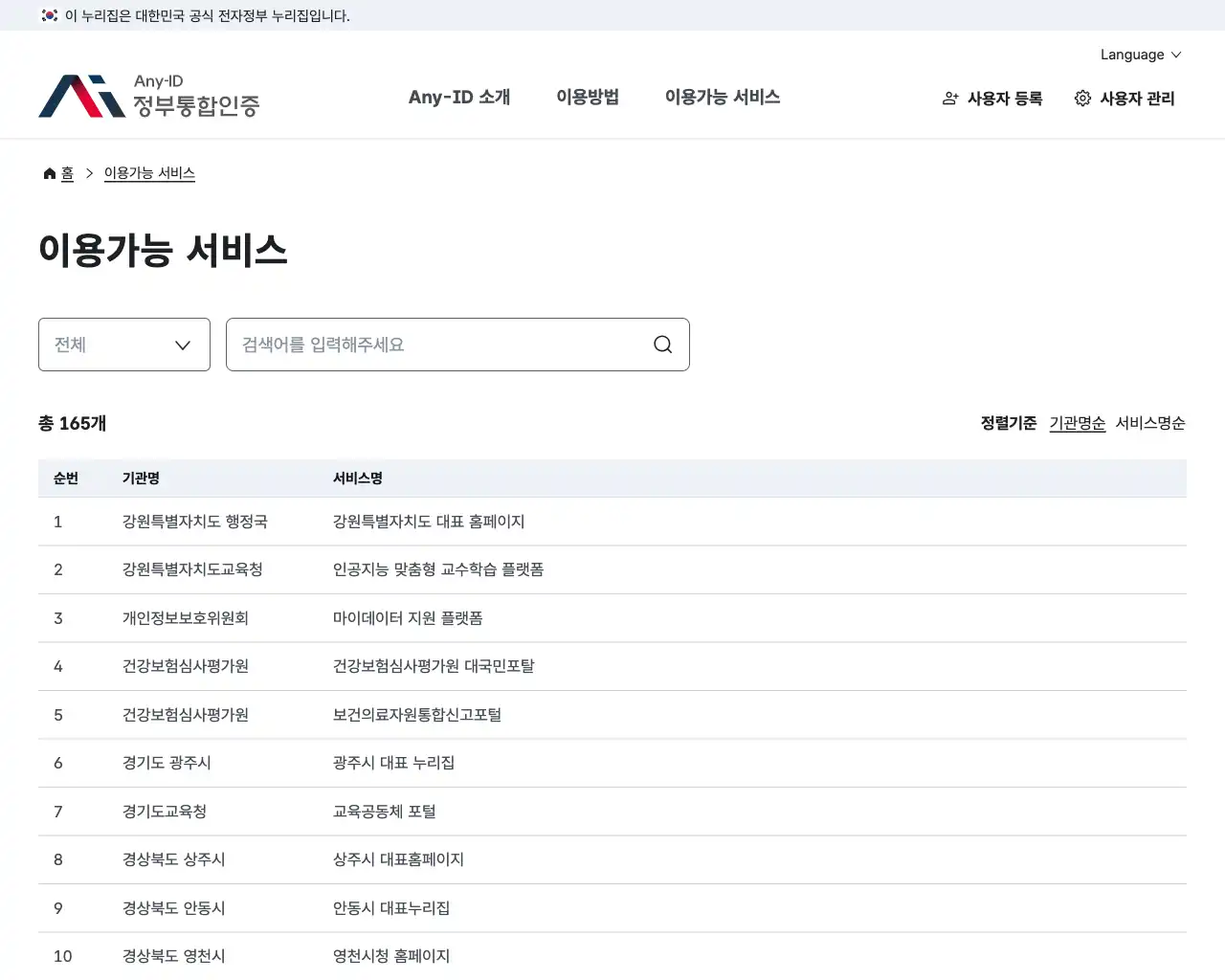
Task: Select 마이데이터 지원 플랫폼 service
Action: point(408,618)
